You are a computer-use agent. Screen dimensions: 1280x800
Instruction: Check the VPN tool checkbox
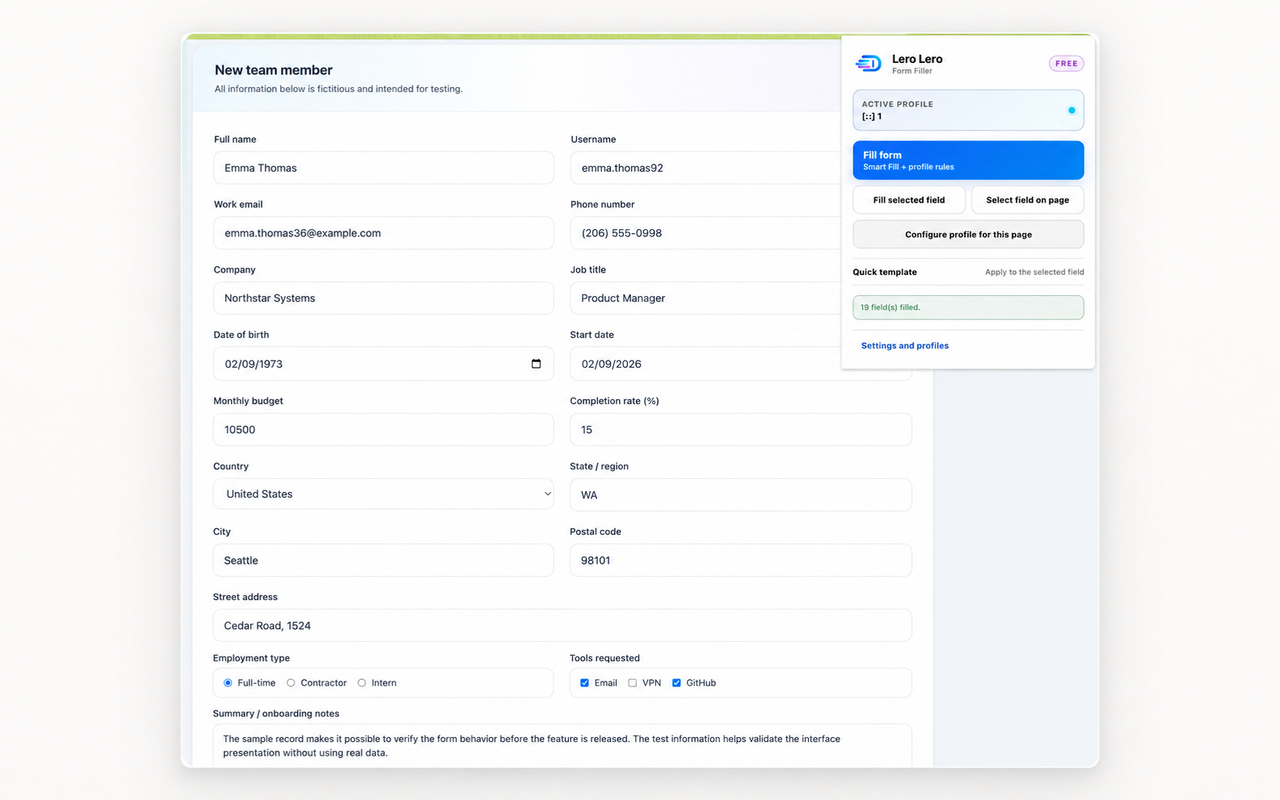[x=632, y=683]
